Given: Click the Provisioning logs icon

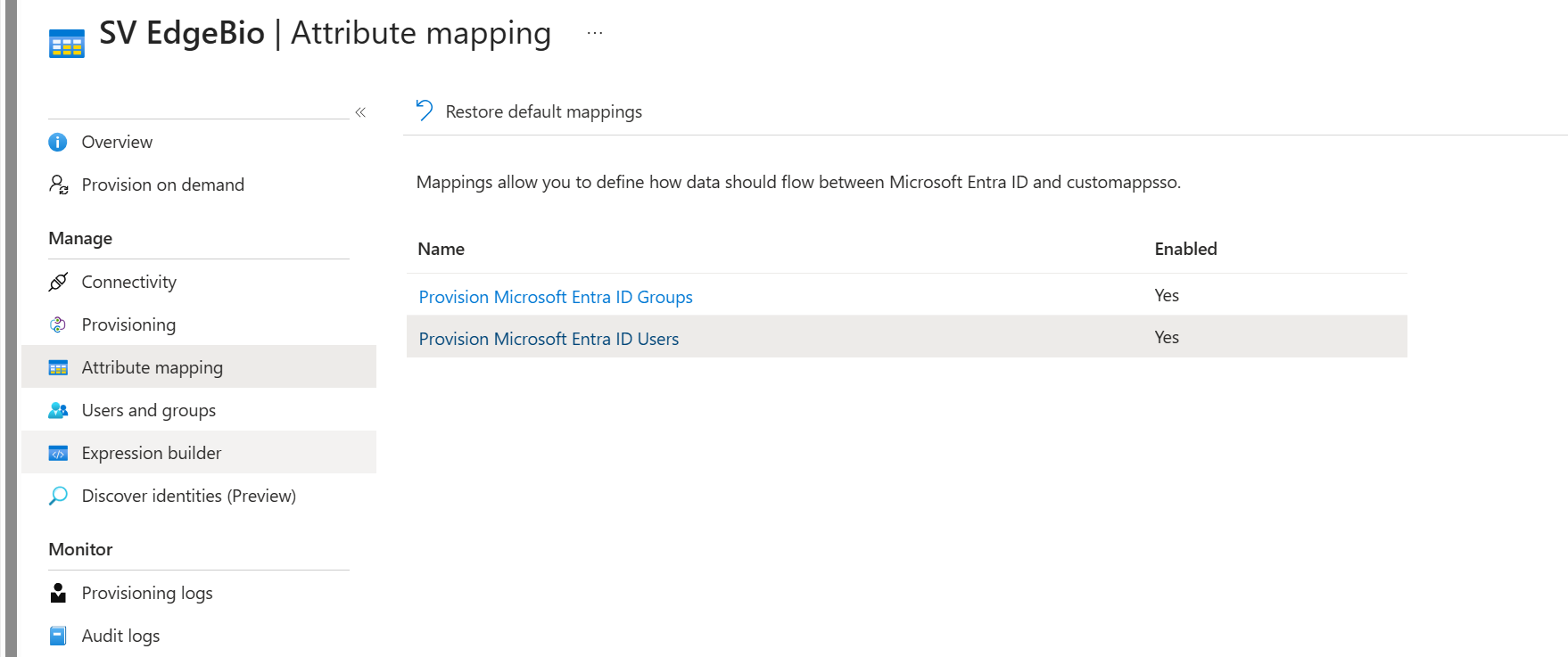Looking at the screenshot, I should coord(58,593).
